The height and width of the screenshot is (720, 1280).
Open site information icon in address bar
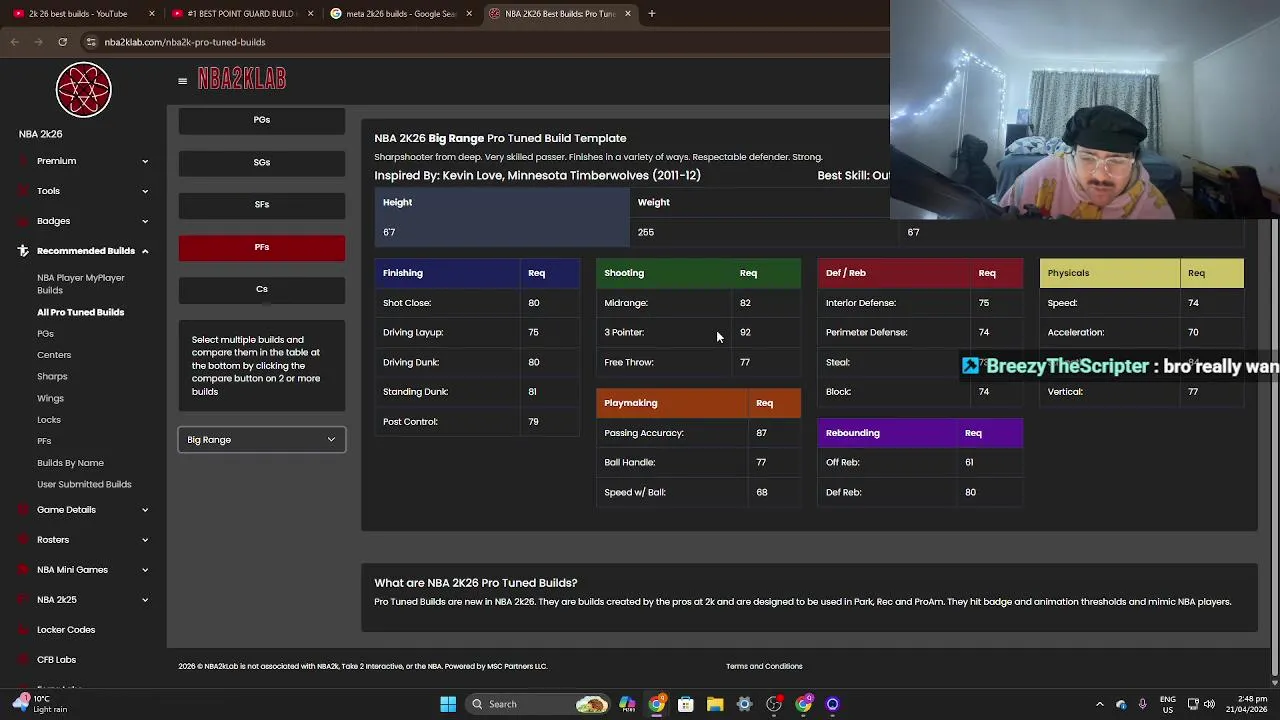91,42
